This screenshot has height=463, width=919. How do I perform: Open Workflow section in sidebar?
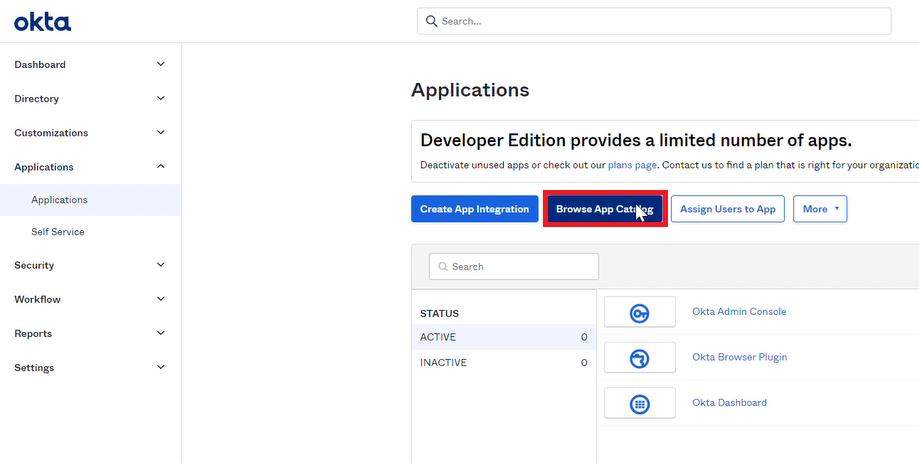(x=90, y=299)
